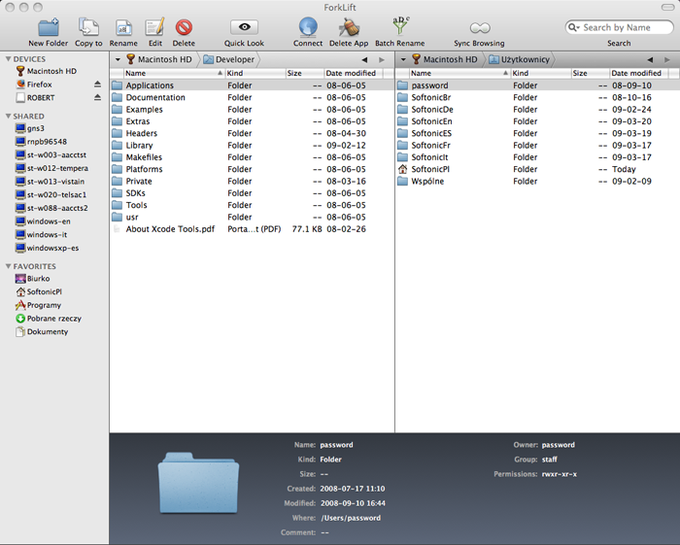680x545 pixels.
Task: Sort the left pane by the Name column
Action: [173, 73]
